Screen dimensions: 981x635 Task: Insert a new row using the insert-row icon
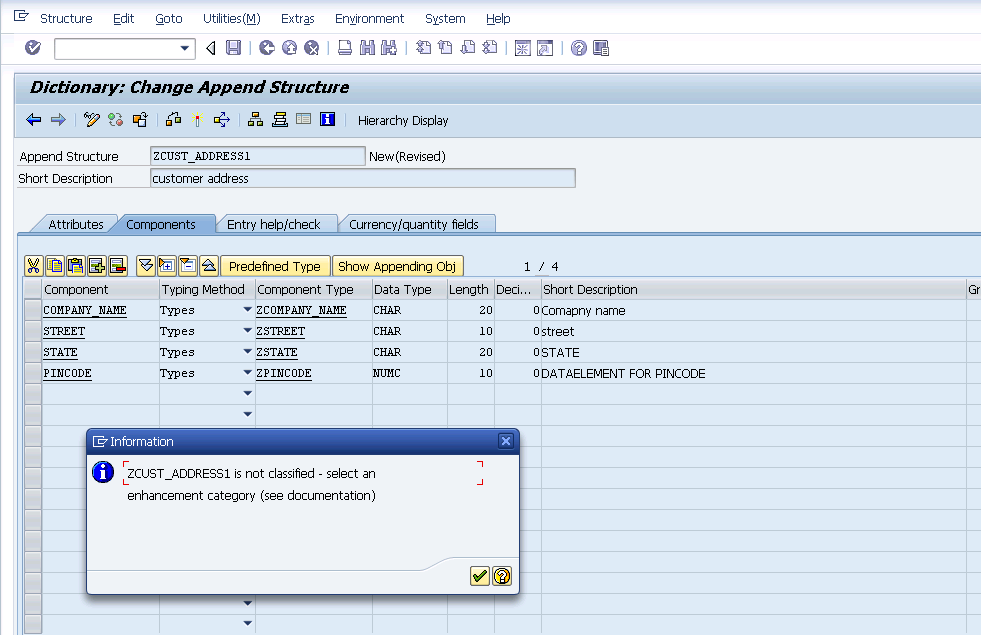(97, 265)
